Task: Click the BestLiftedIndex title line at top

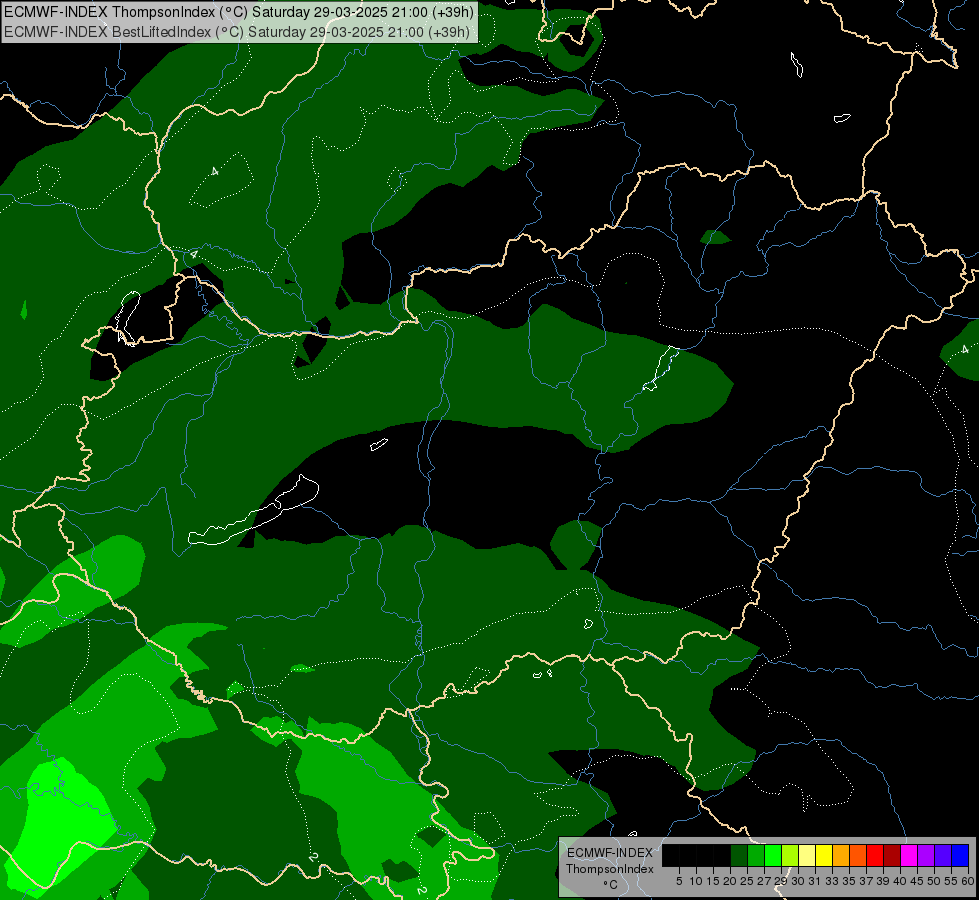Action: point(237,31)
